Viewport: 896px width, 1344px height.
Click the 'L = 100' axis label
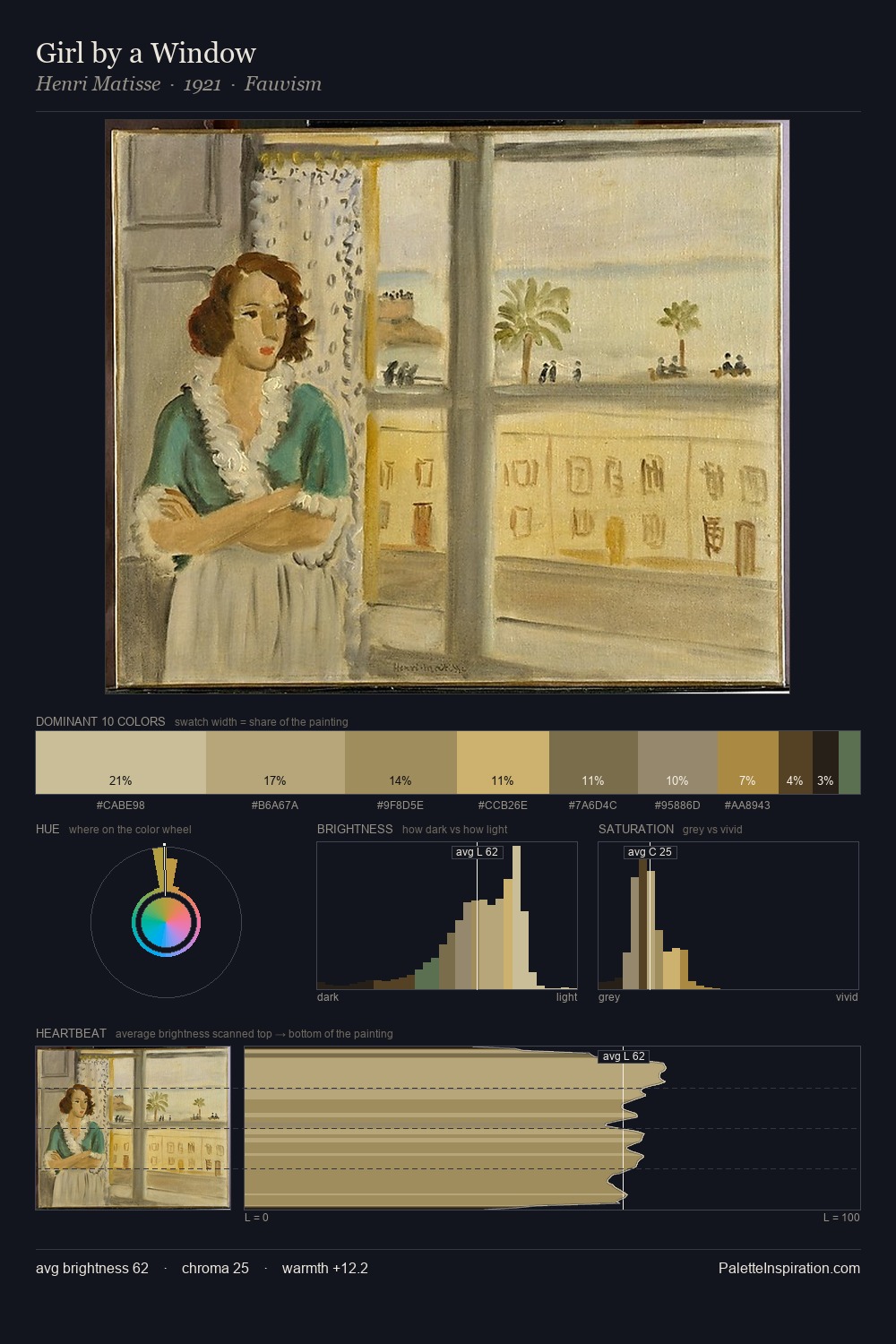pos(841,1218)
